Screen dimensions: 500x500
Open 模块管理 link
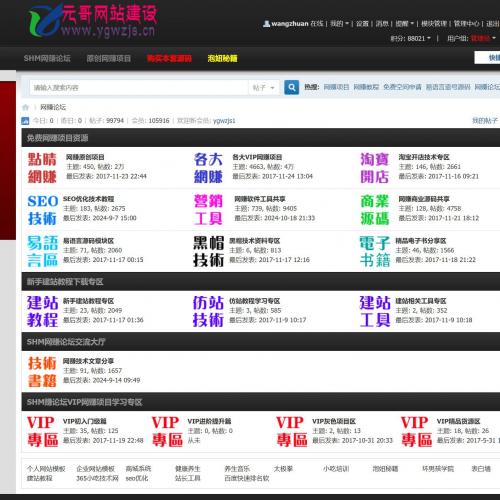tap(434, 24)
